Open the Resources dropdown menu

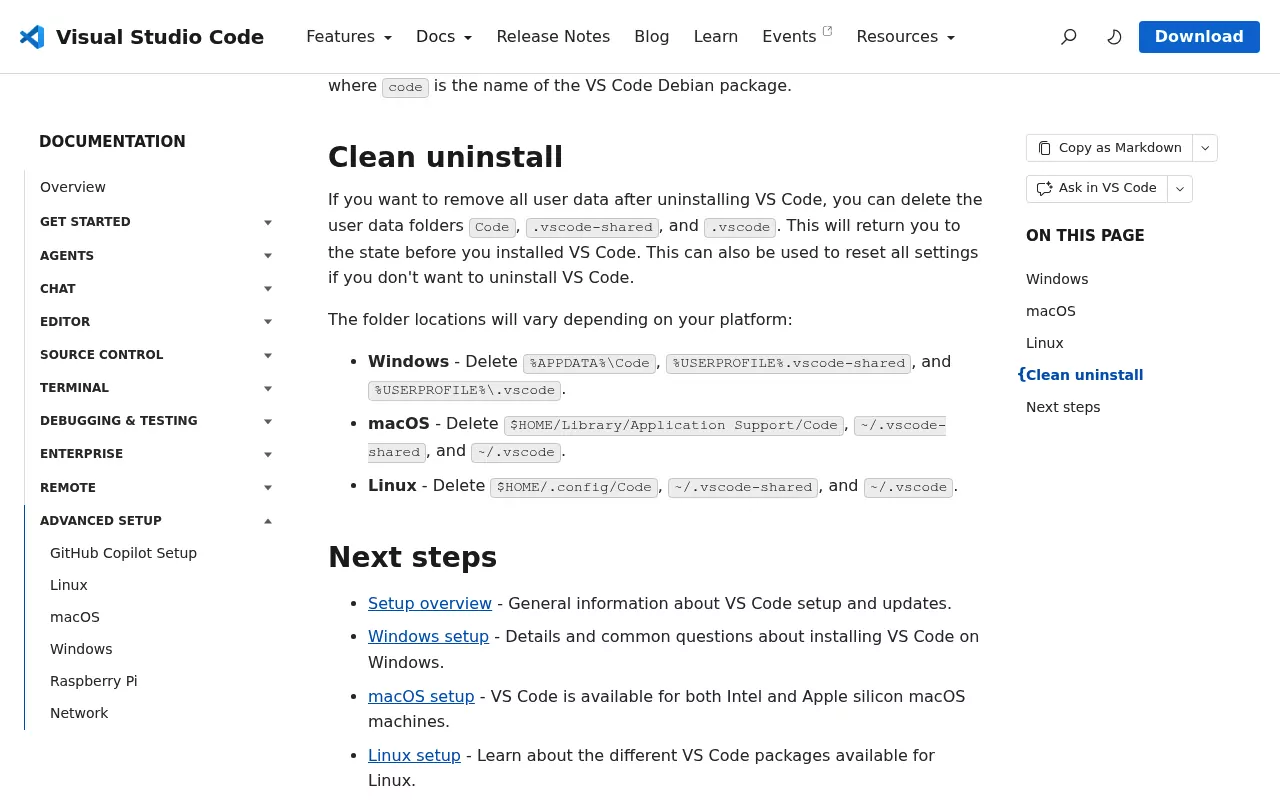(906, 37)
